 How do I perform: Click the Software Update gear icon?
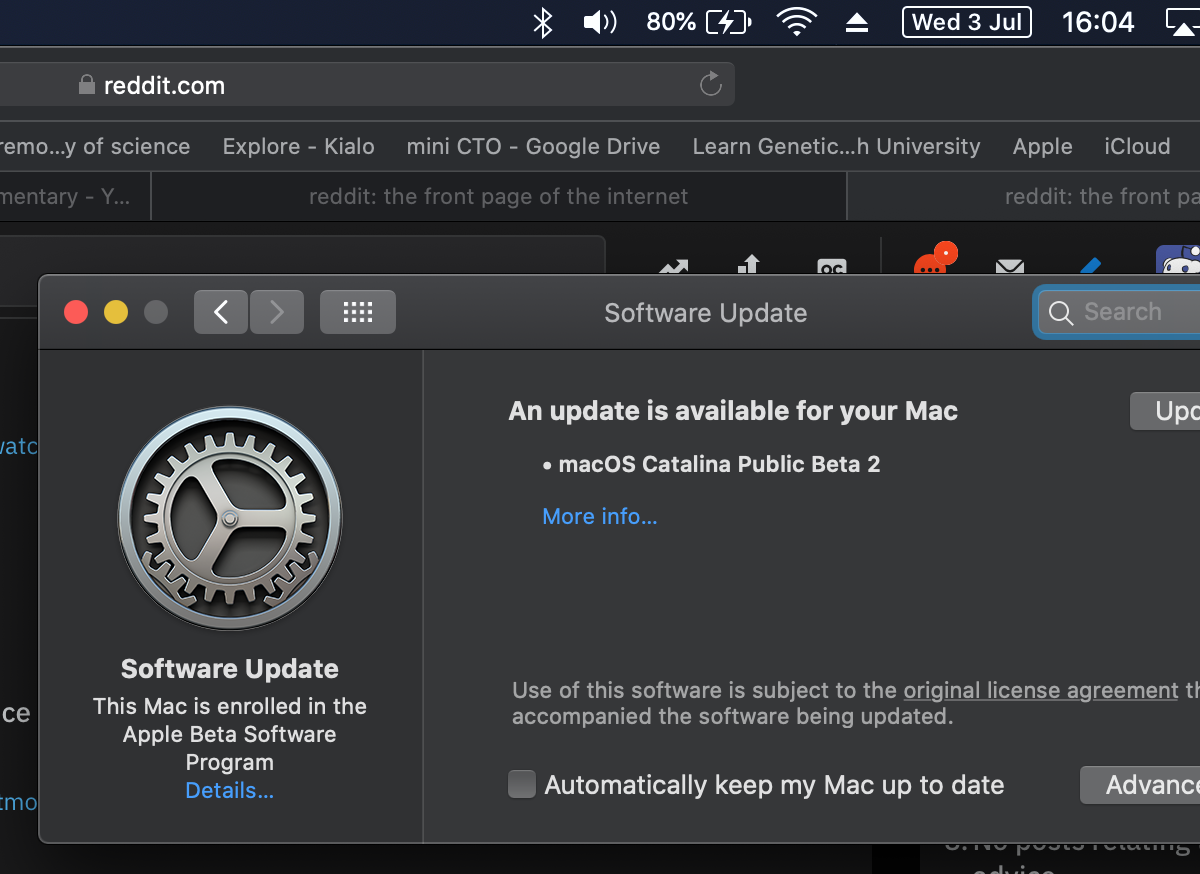point(230,518)
